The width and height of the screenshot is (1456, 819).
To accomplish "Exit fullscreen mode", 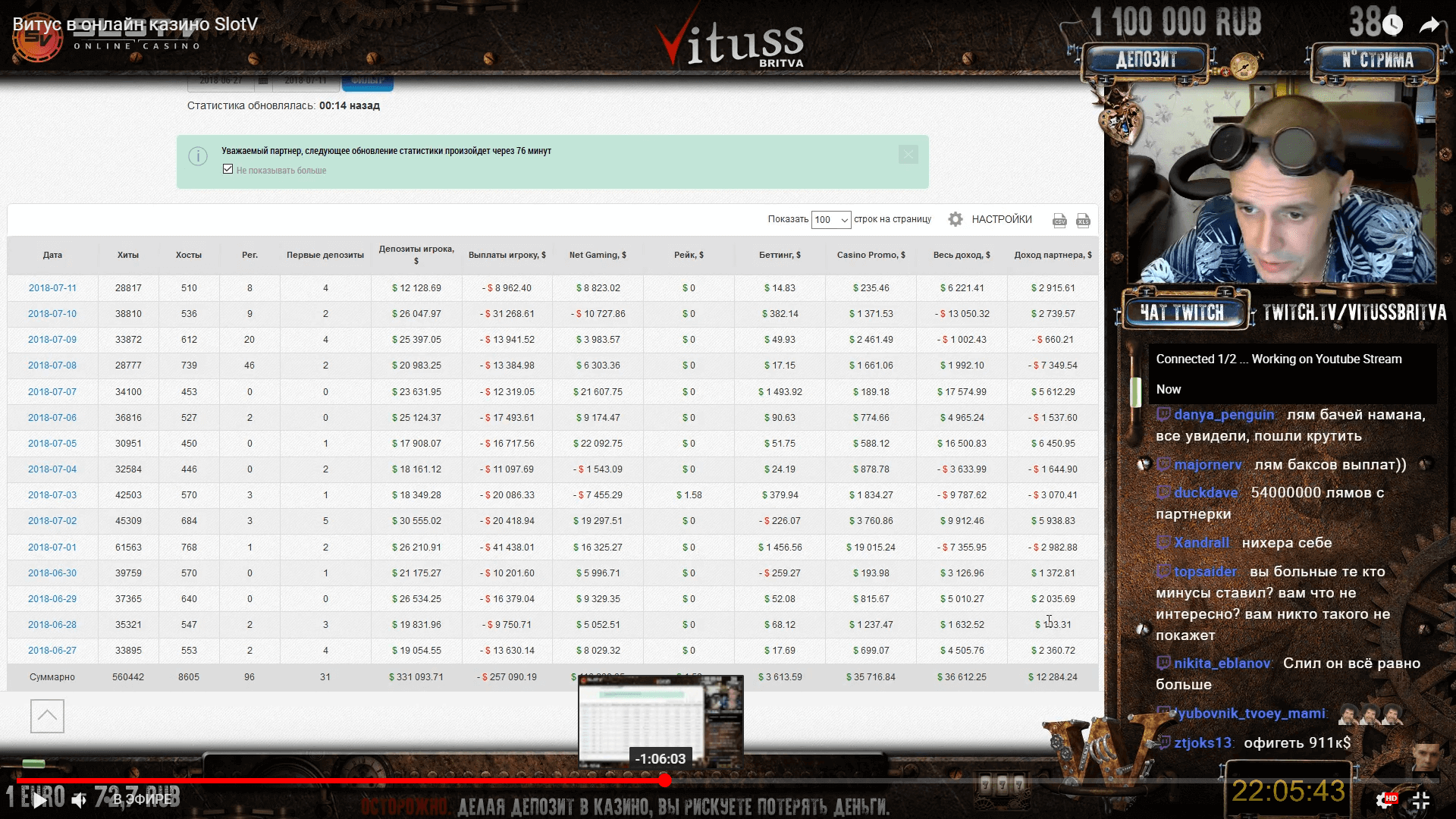I will 1421,800.
